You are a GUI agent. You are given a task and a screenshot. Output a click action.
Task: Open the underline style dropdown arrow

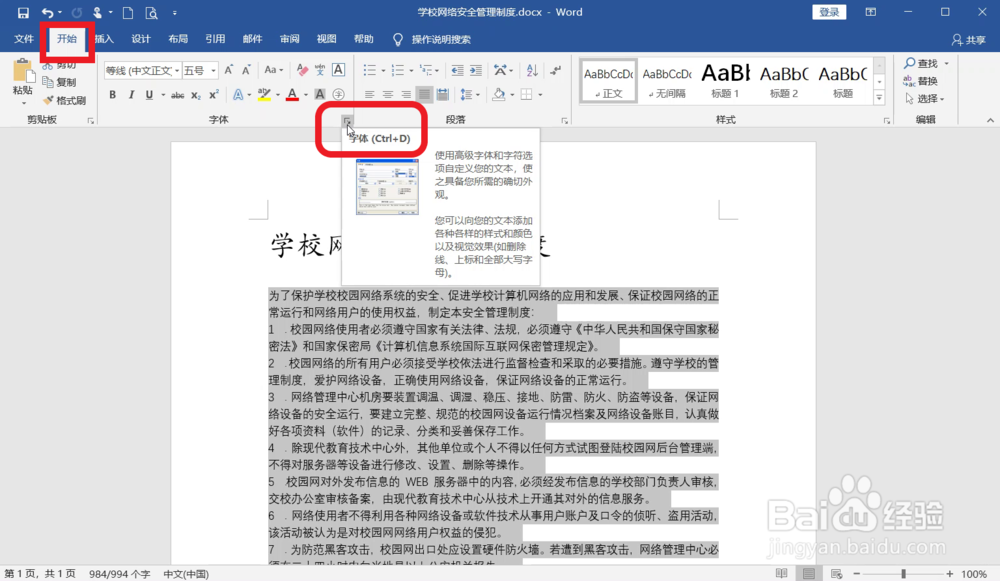point(163,94)
